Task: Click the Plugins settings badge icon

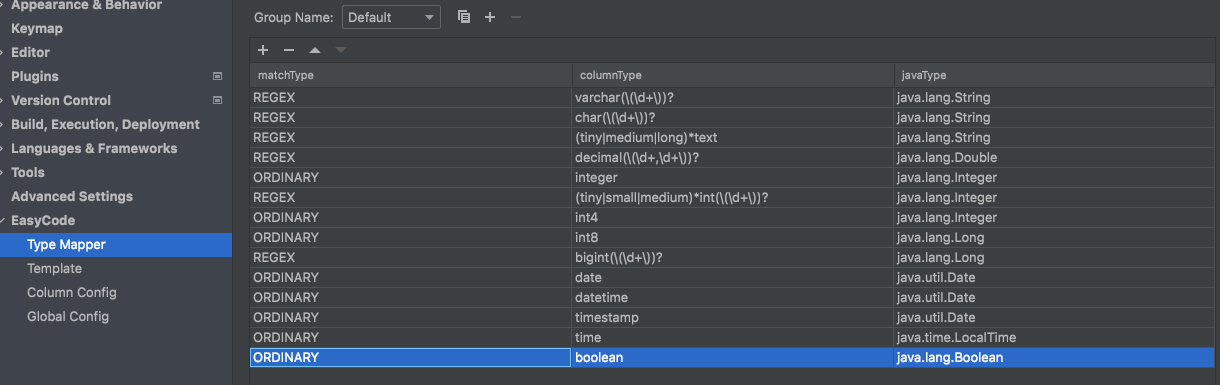Action: 217,76
